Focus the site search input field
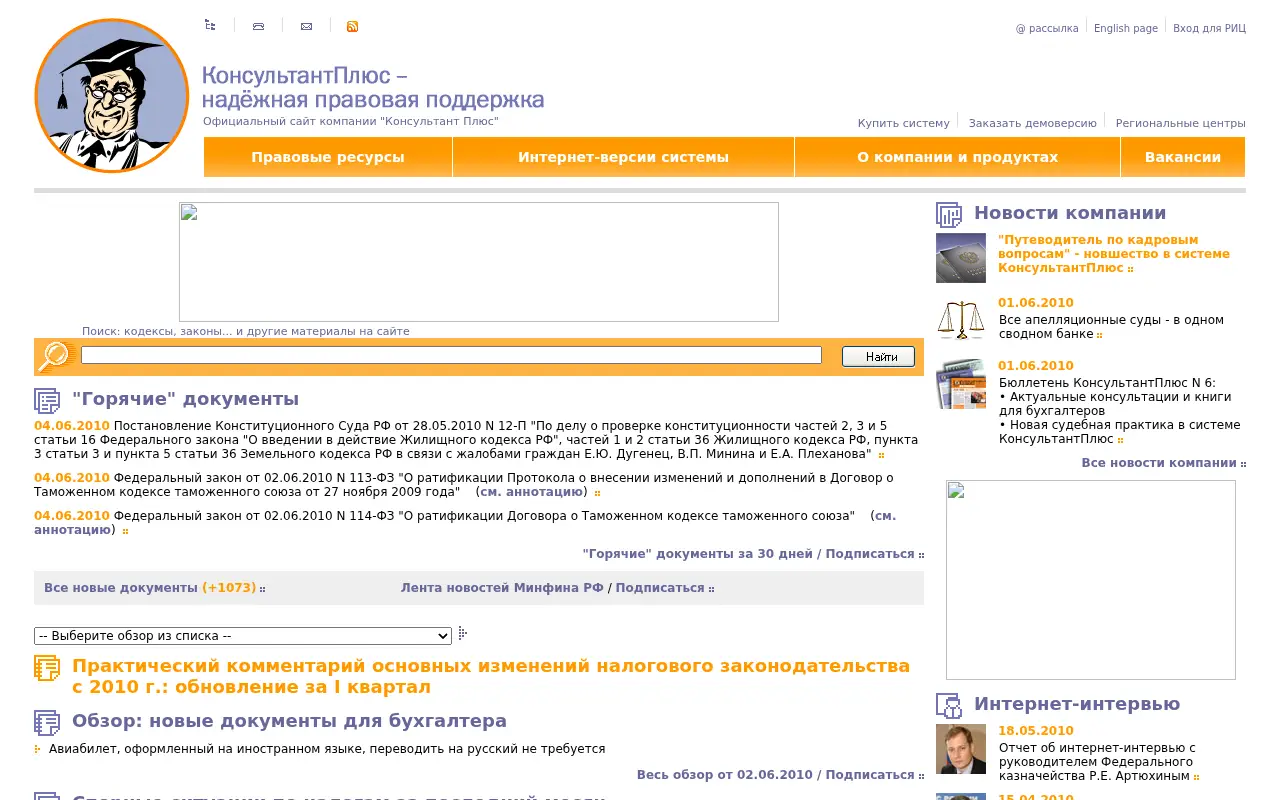The width and height of the screenshot is (1280, 800). tap(451, 355)
